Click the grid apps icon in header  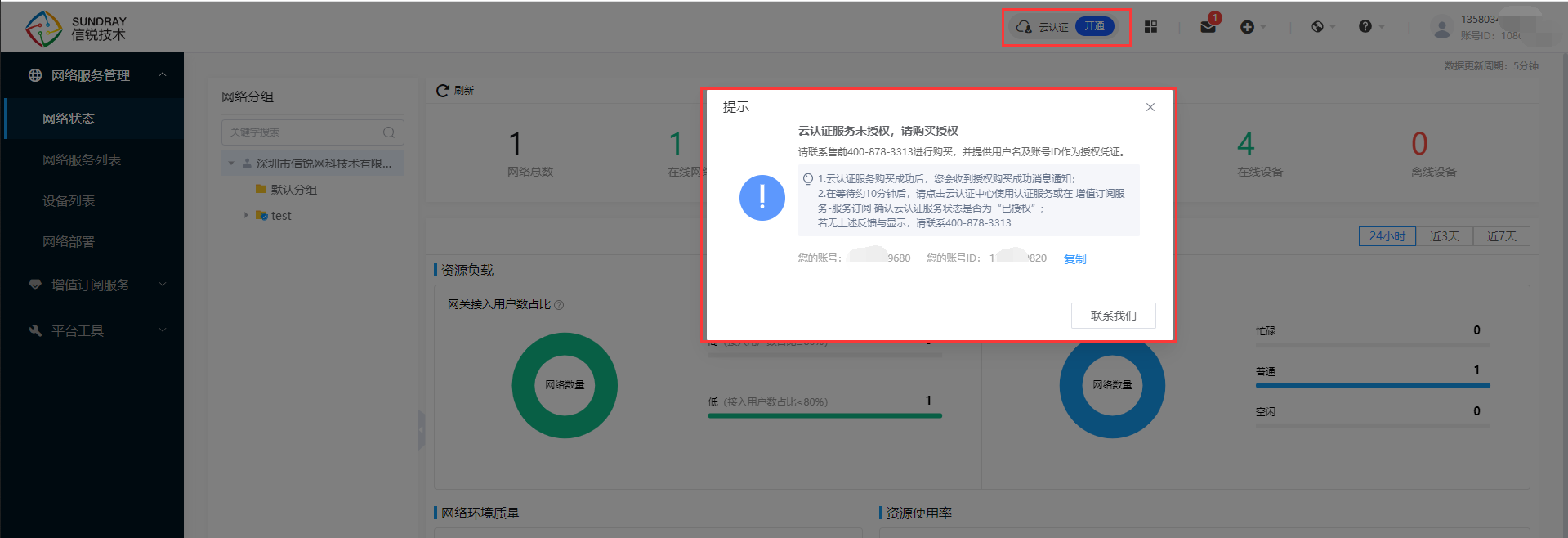coord(1150,27)
